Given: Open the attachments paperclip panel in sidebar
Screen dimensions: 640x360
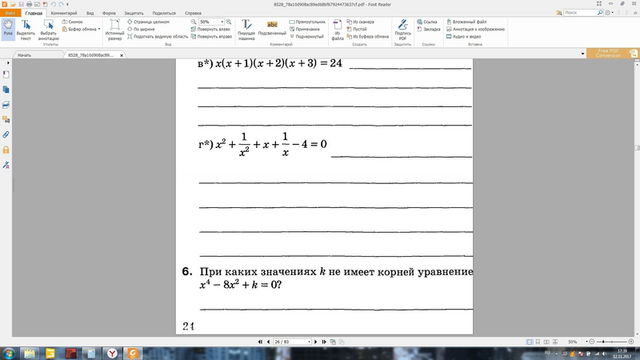Looking at the screenshot, I should (6, 135).
